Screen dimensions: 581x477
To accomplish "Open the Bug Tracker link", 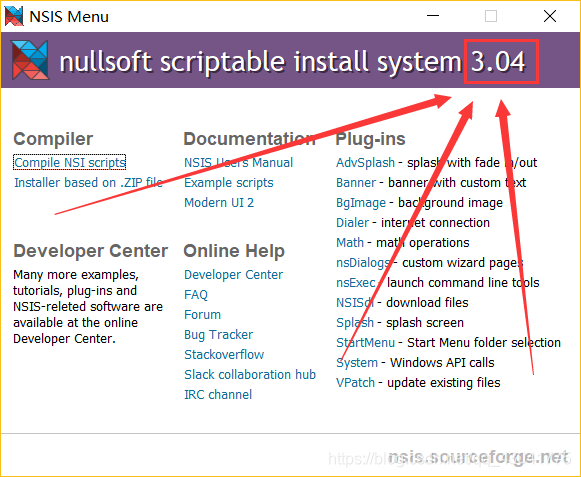I will (218, 334).
